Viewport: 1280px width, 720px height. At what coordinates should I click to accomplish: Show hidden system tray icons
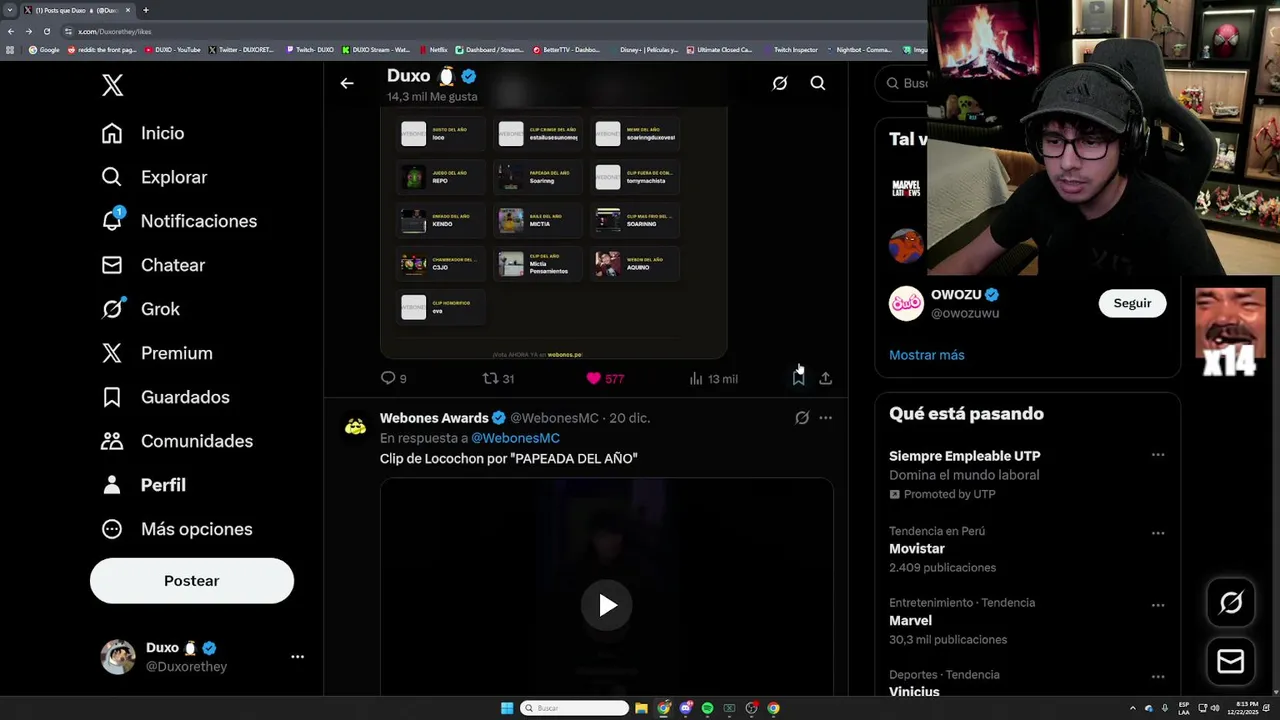click(1132, 708)
